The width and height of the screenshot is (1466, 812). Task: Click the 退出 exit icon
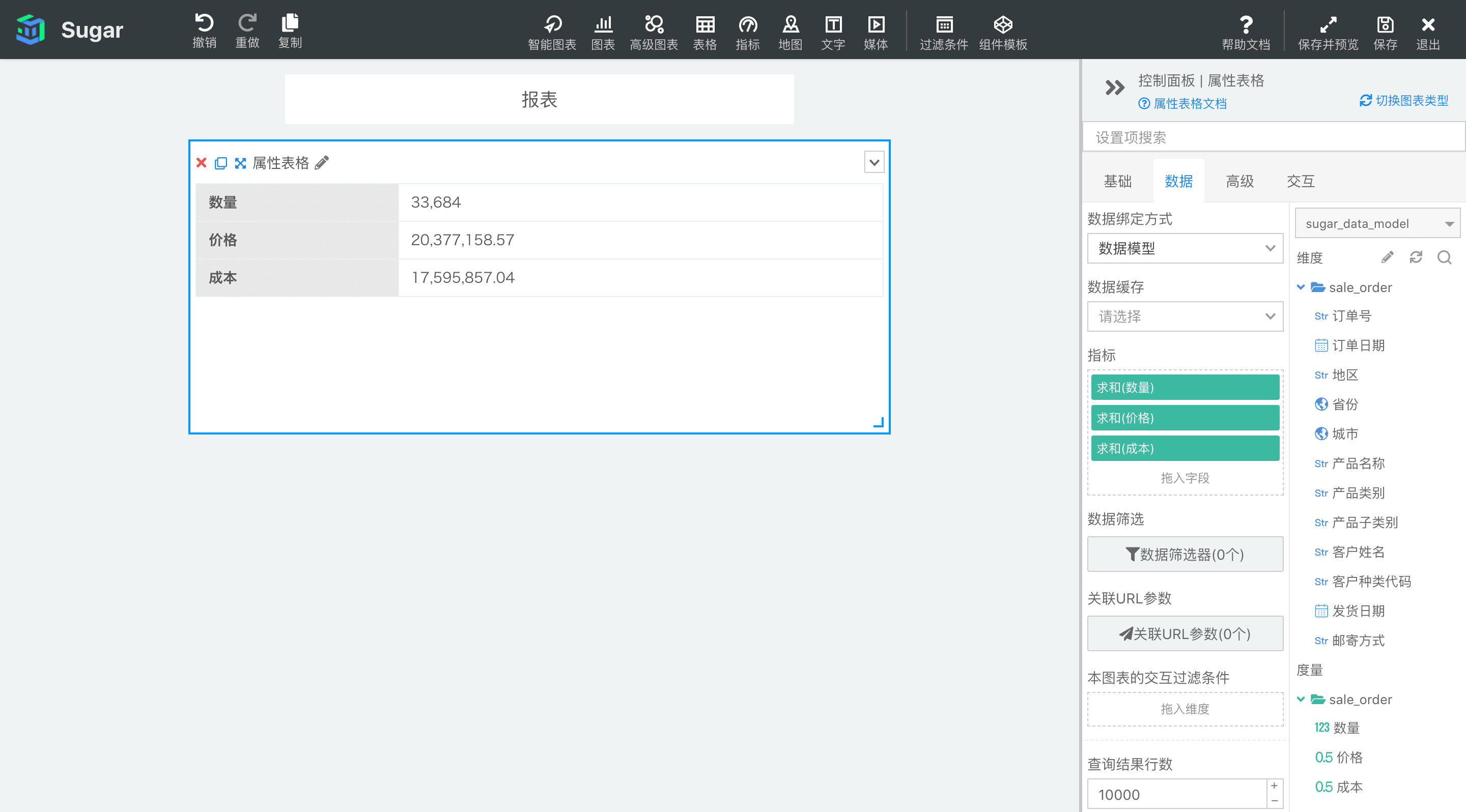point(1428,24)
